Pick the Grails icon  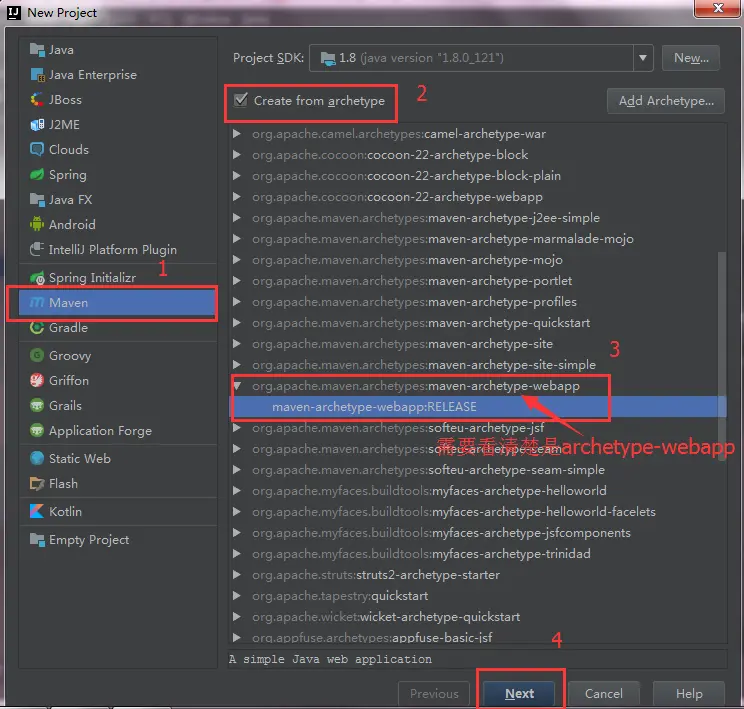[x=37, y=405]
